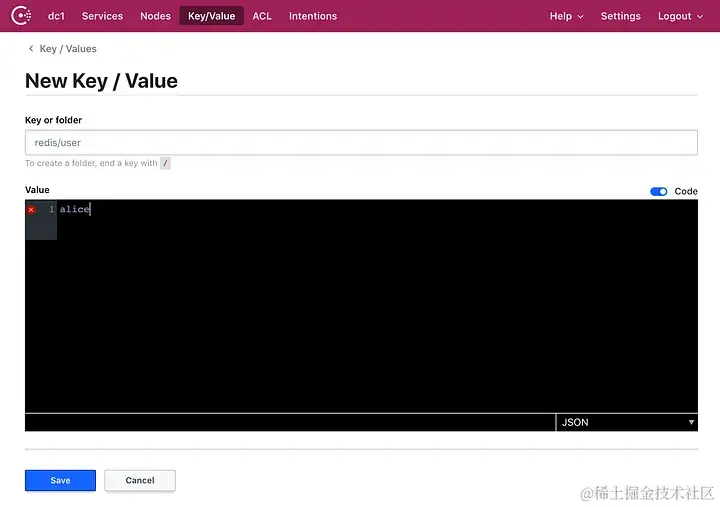Click the Consul logo icon
The height and width of the screenshot is (507, 720).
[x=21, y=16]
